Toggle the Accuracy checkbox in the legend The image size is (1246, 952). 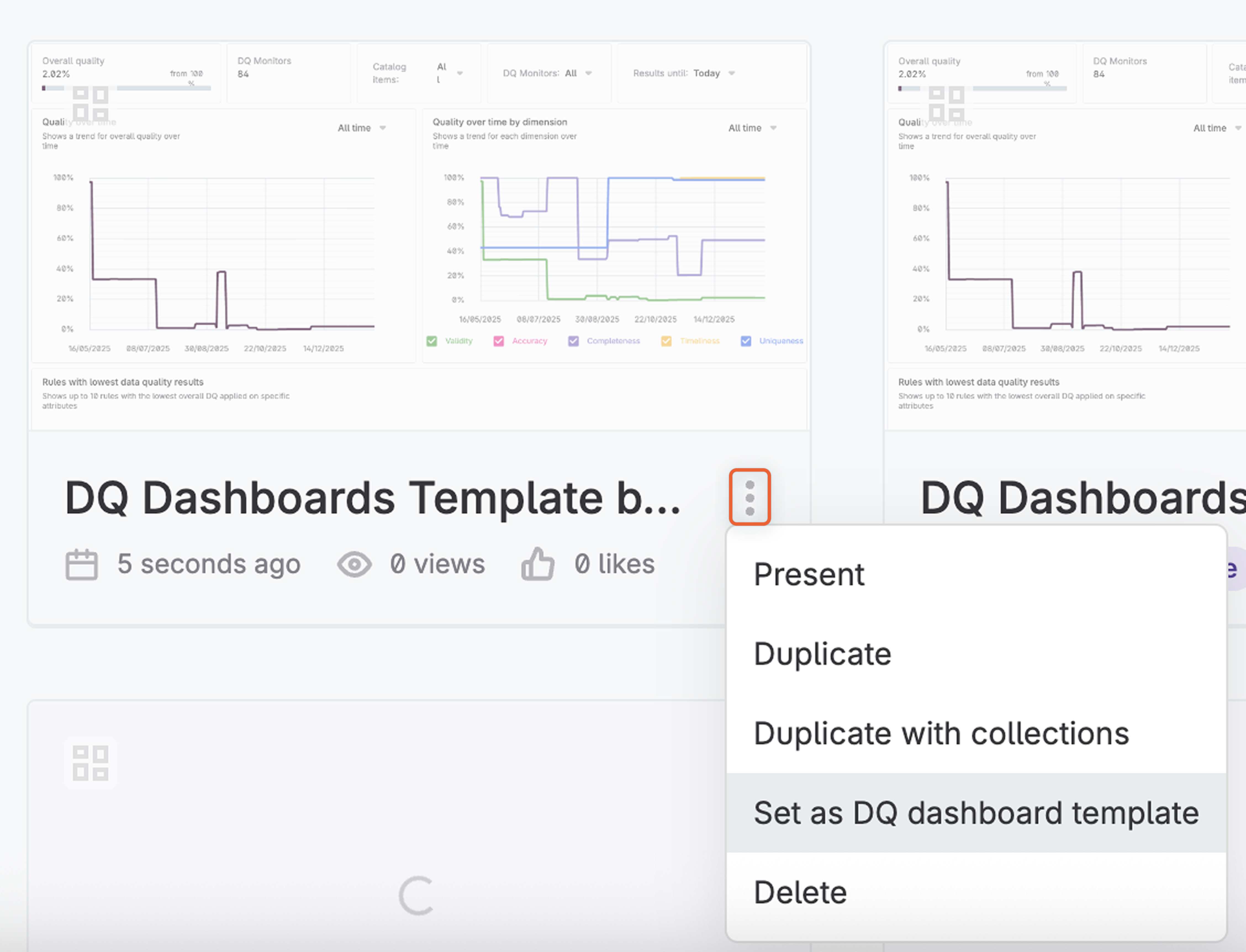499,340
